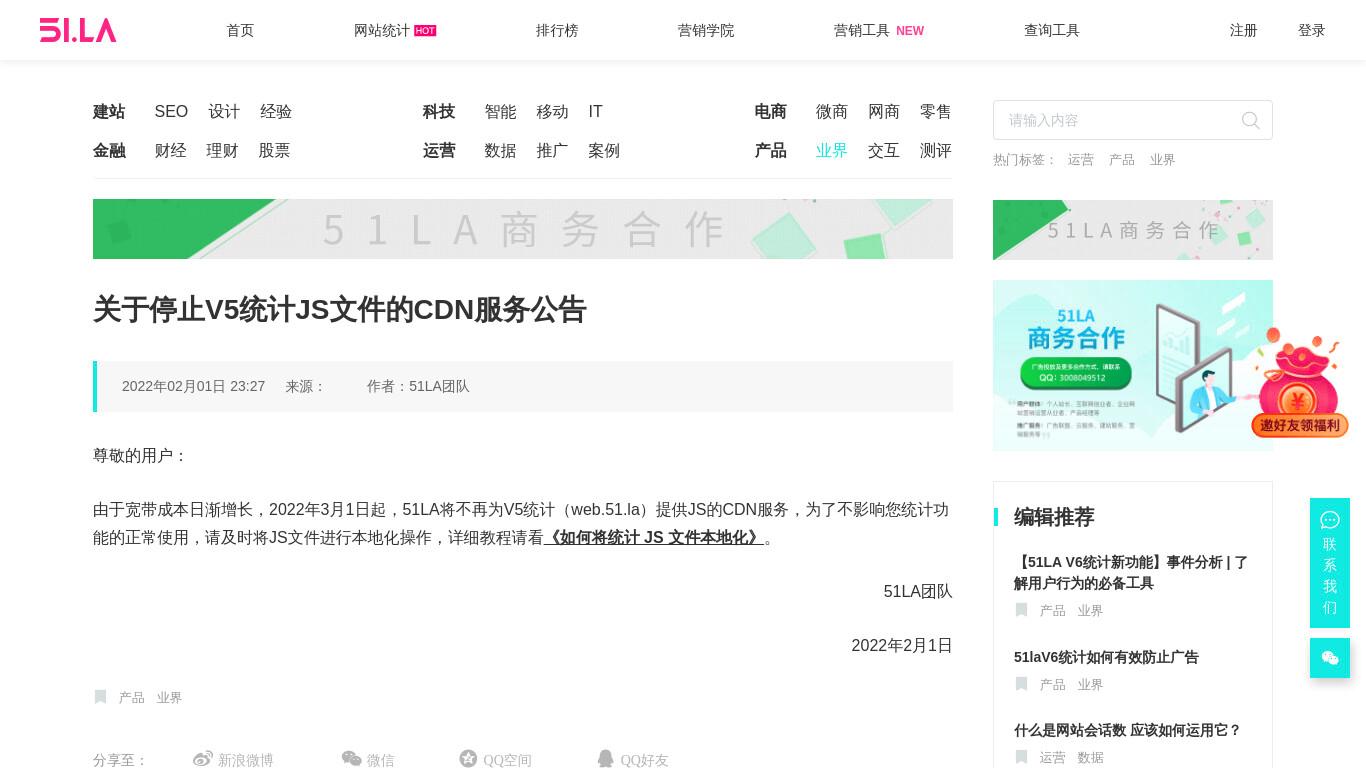Click bookmark tag icon below article
This screenshot has width=1366, height=768.
click(x=100, y=697)
